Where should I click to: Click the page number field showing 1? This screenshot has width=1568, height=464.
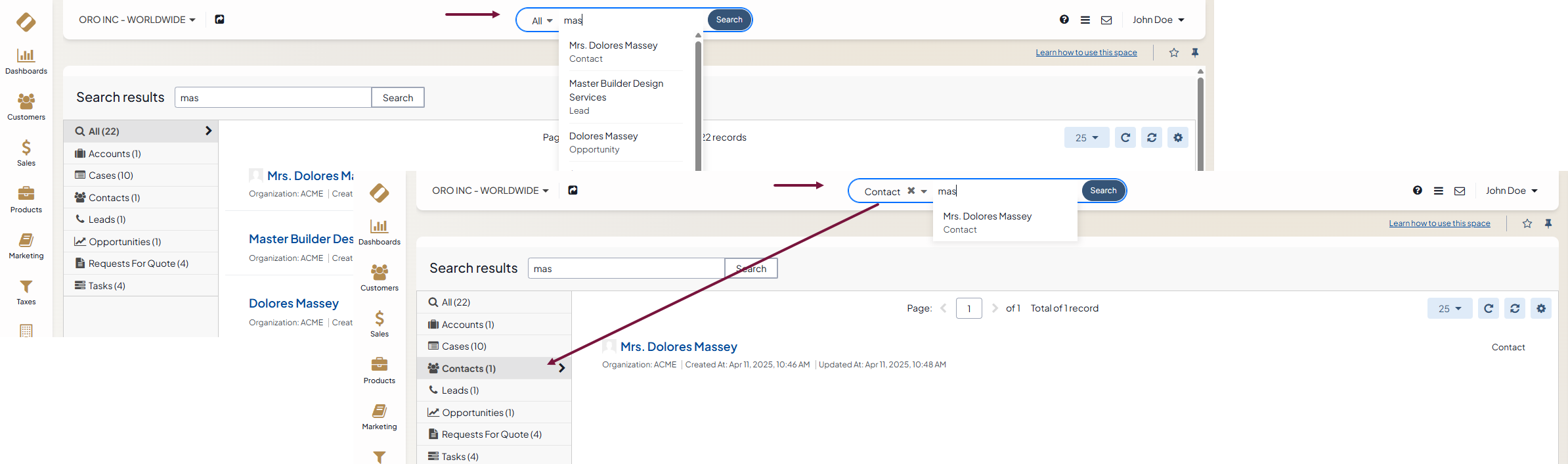[x=969, y=308]
